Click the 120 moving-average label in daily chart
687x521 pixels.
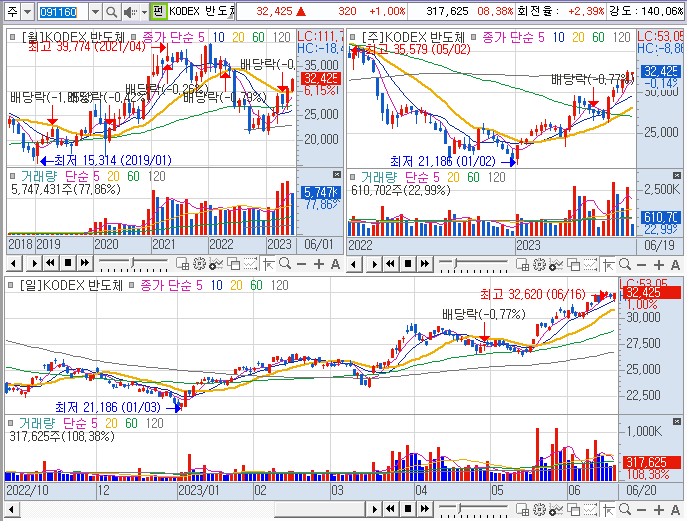pyautogui.click(x=280, y=286)
